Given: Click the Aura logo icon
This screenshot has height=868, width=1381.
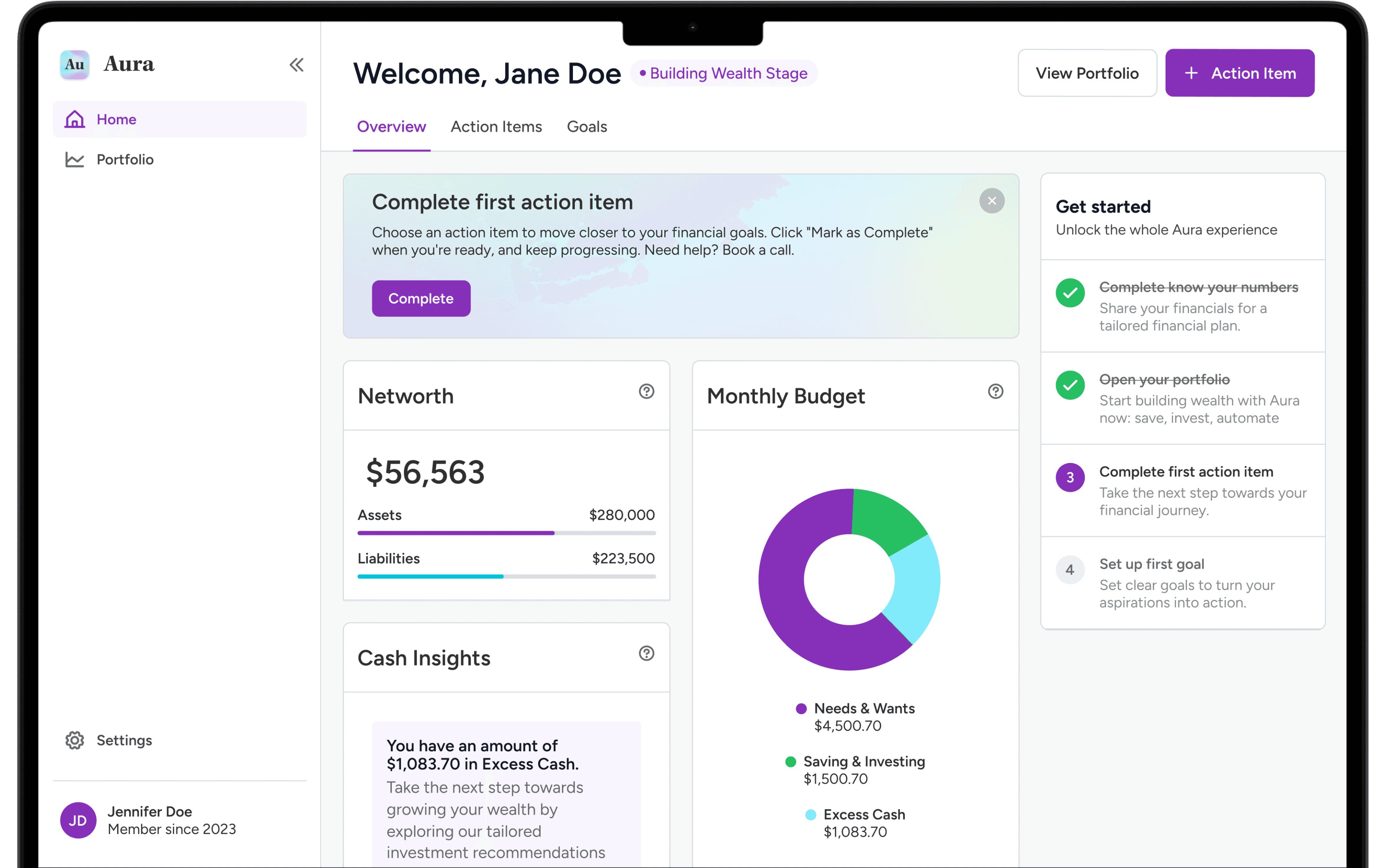Looking at the screenshot, I should point(74,64).
